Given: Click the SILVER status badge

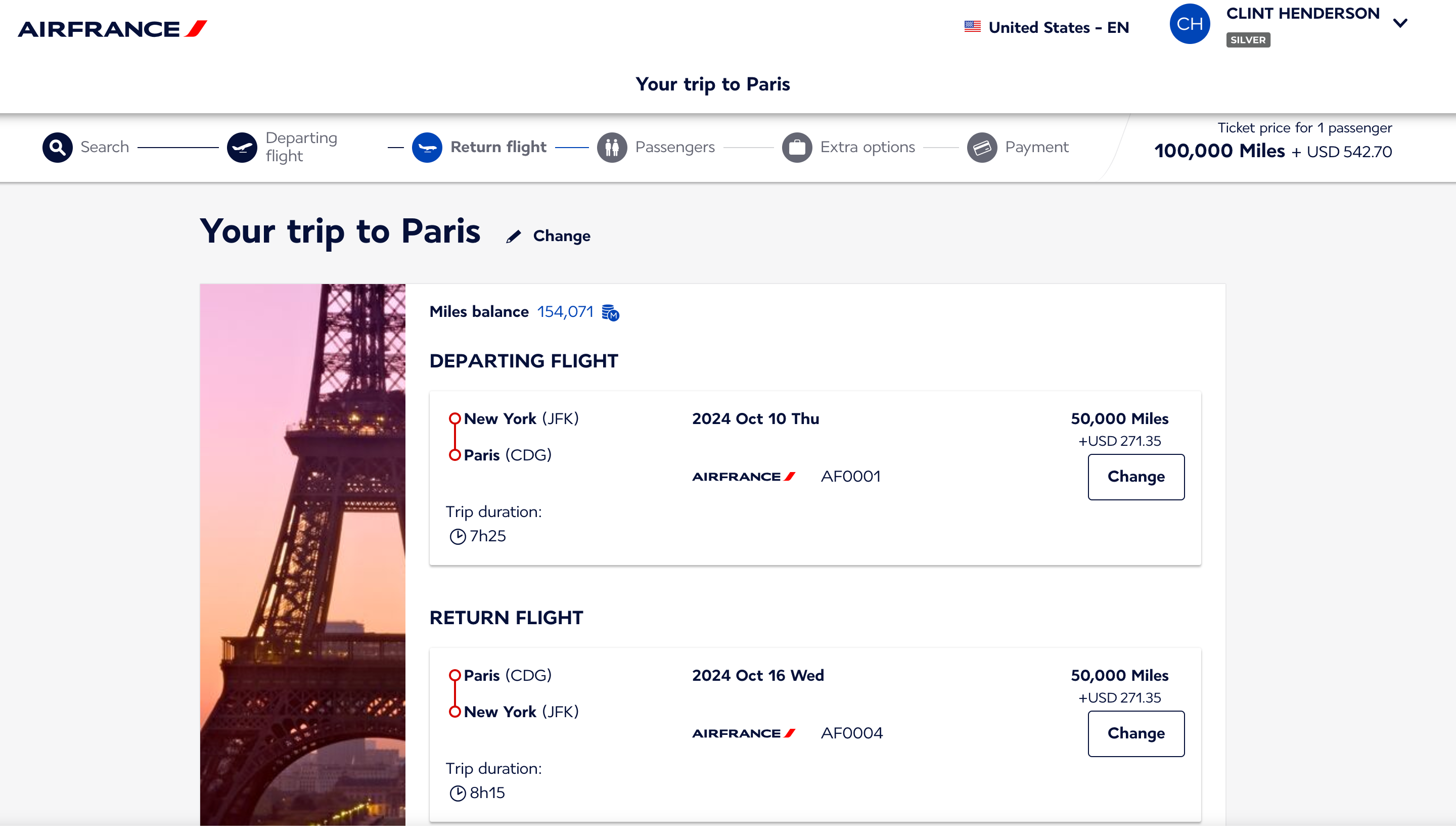Looking at the screenshot, I should (1248, 40).
